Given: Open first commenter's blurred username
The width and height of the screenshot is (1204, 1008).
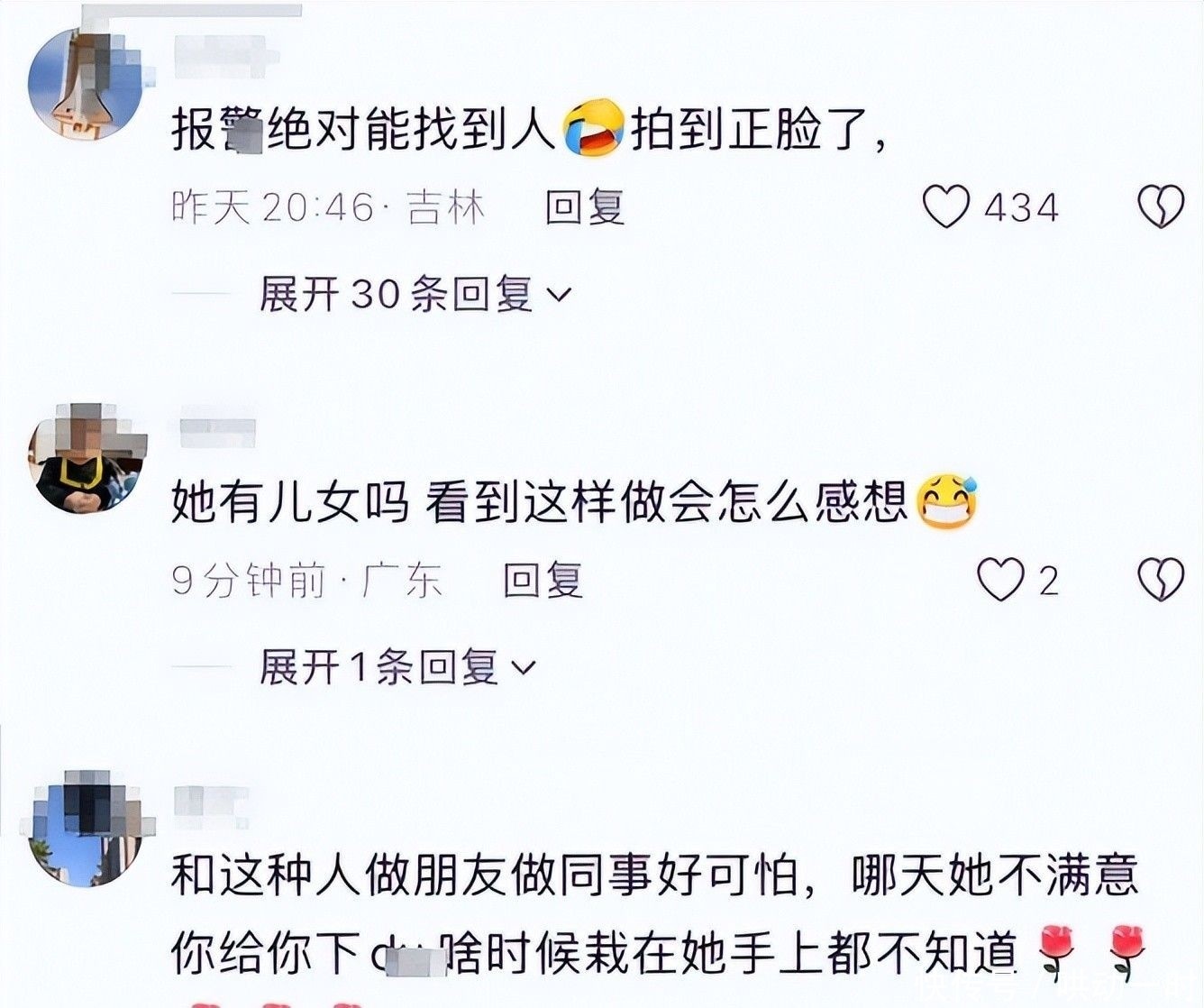Looking at the screenshot, I should (x=219, y=53).
